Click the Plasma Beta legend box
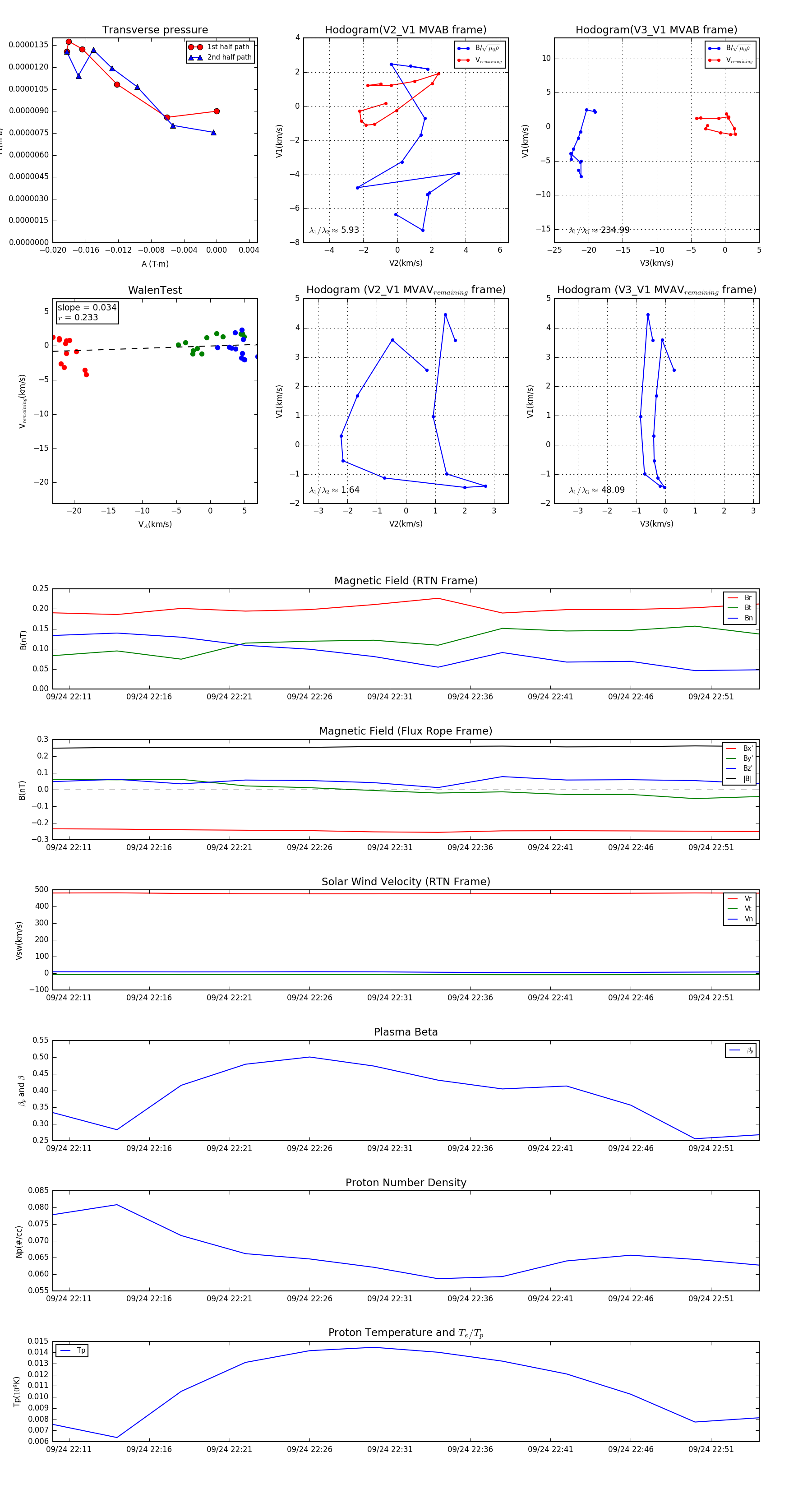 [x=740, y=1050]
